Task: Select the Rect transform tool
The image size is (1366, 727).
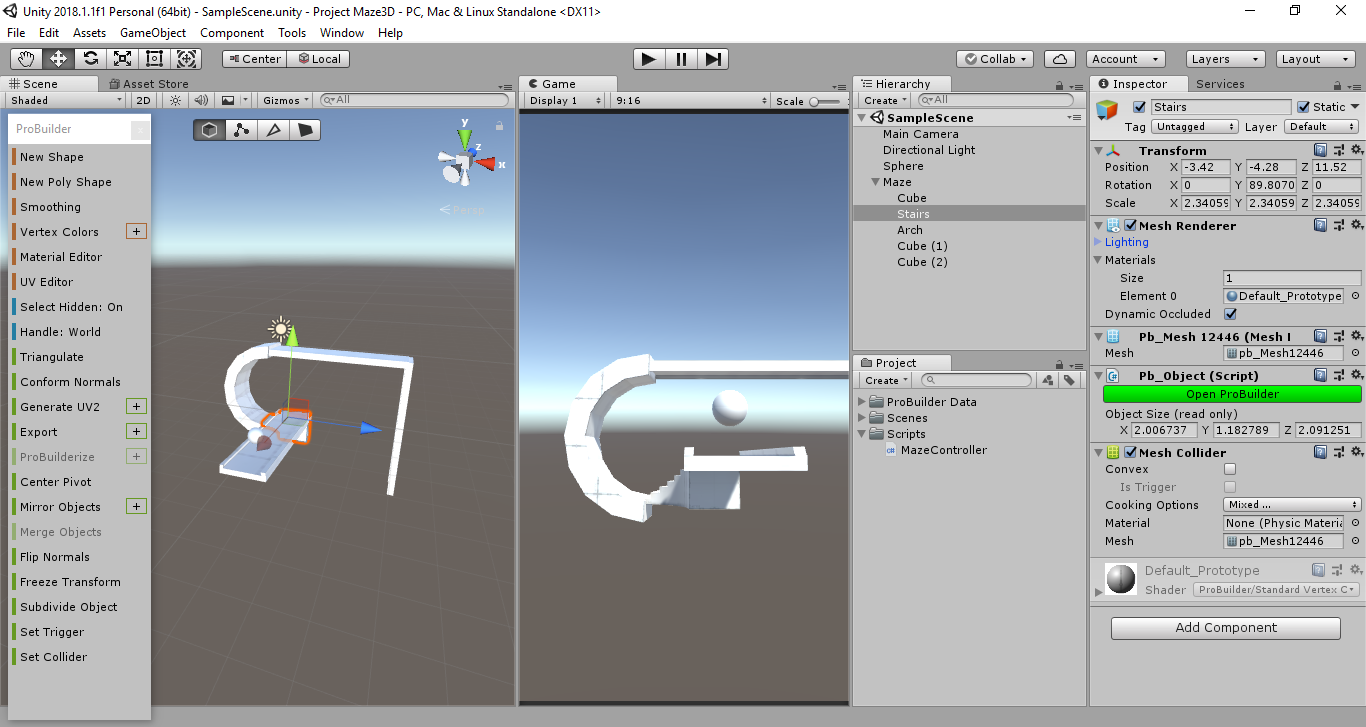Action: 154,59
